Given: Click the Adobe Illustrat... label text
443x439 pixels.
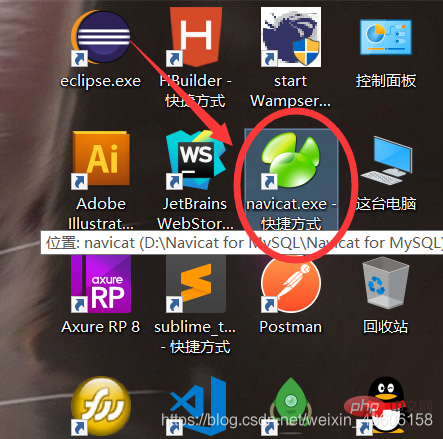Looking at the screenshot, I should pyautogui.click(x=100, y=214).
